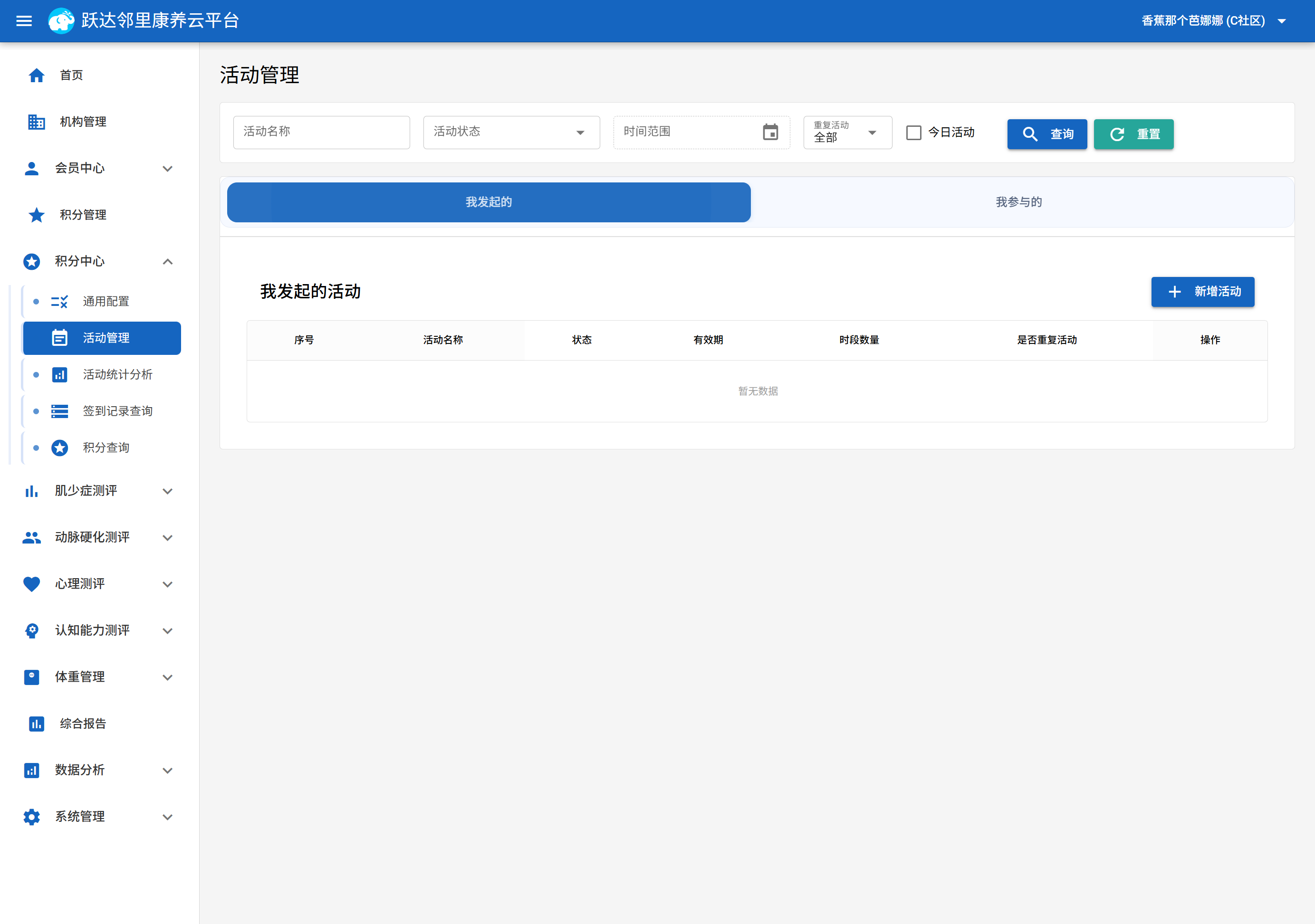Click the 新增活动 button
Viewport: 1315px width, 924px height.
point(1203,291)
